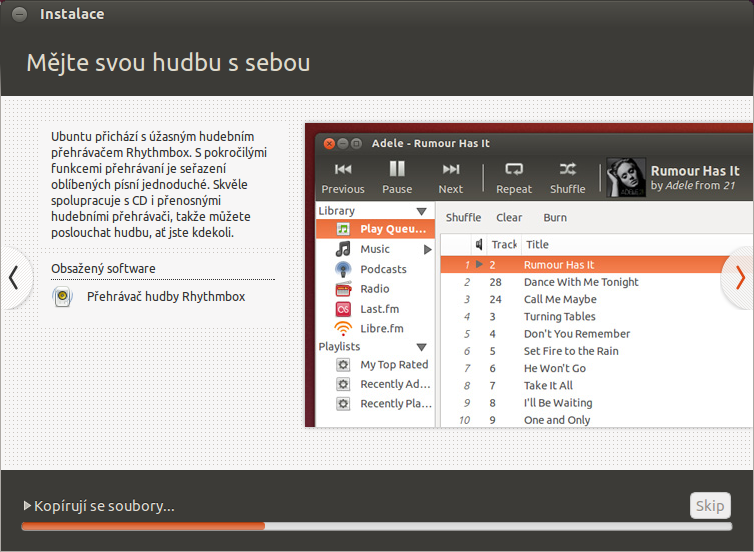Viewport: 754px width, 552px height.
Task: Click the Clear queue button
Action: [509, 217]
